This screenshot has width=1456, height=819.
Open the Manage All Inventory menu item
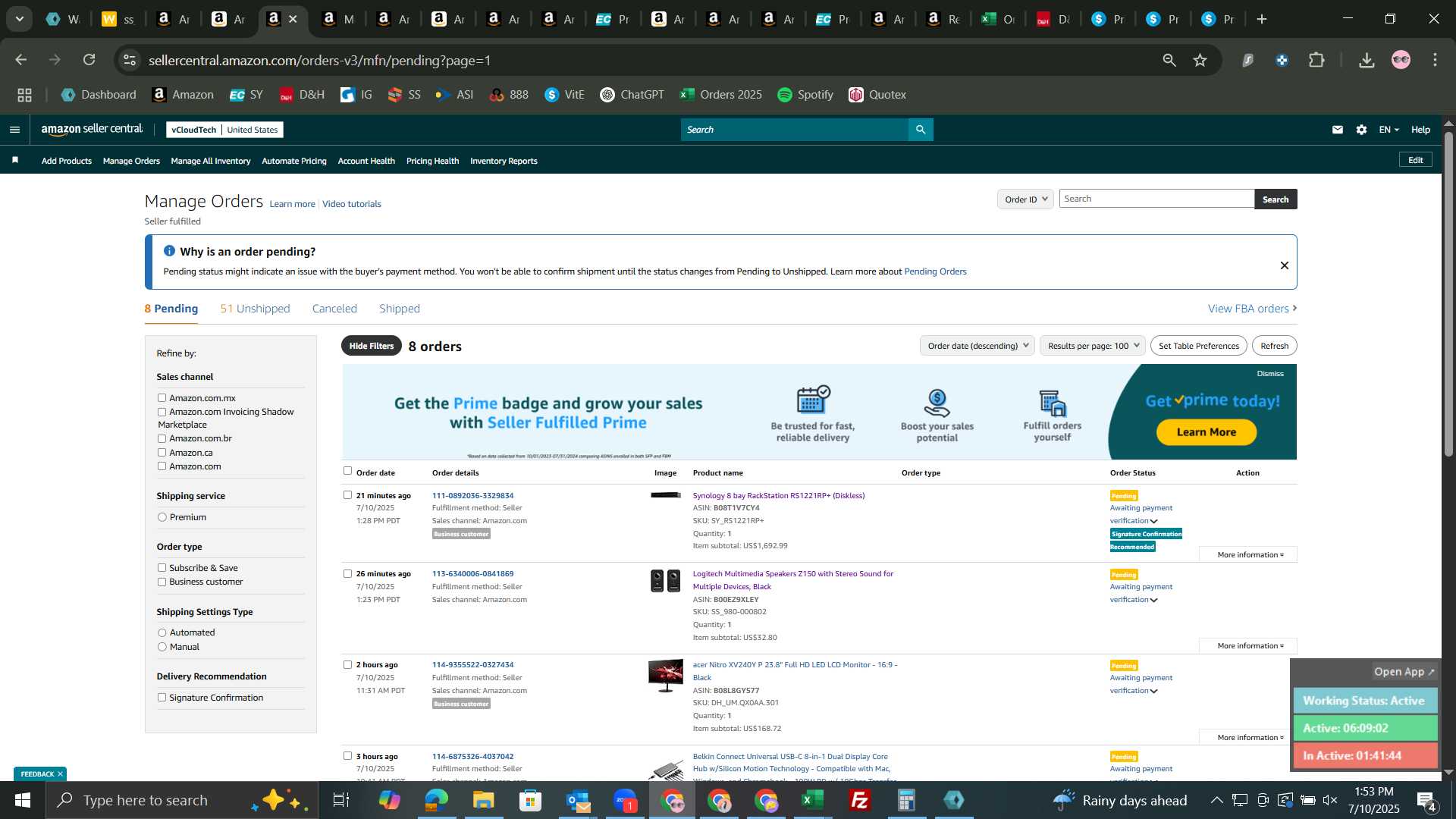click(x=211, y=161)
